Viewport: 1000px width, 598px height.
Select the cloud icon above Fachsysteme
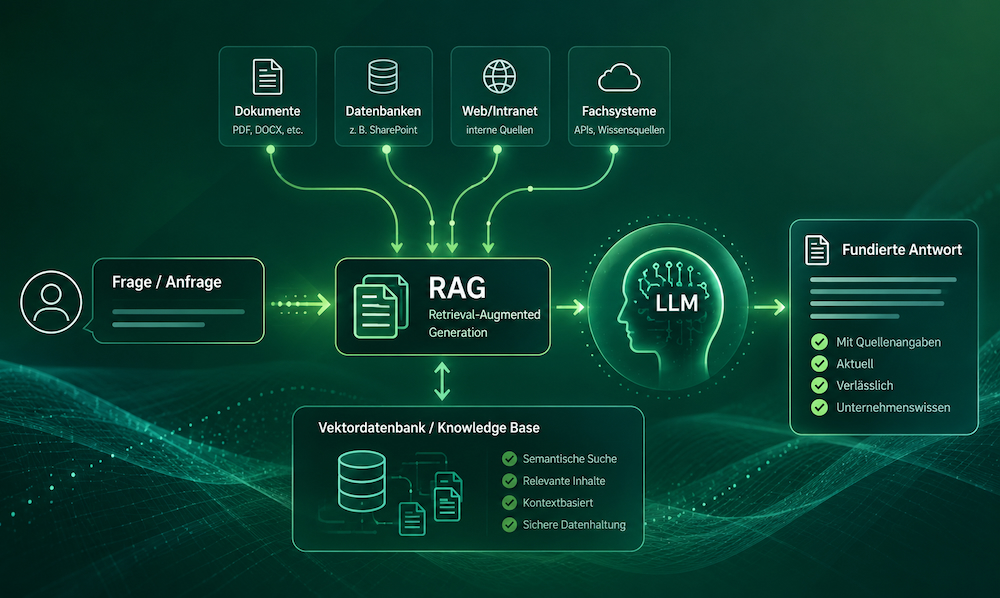619,78
